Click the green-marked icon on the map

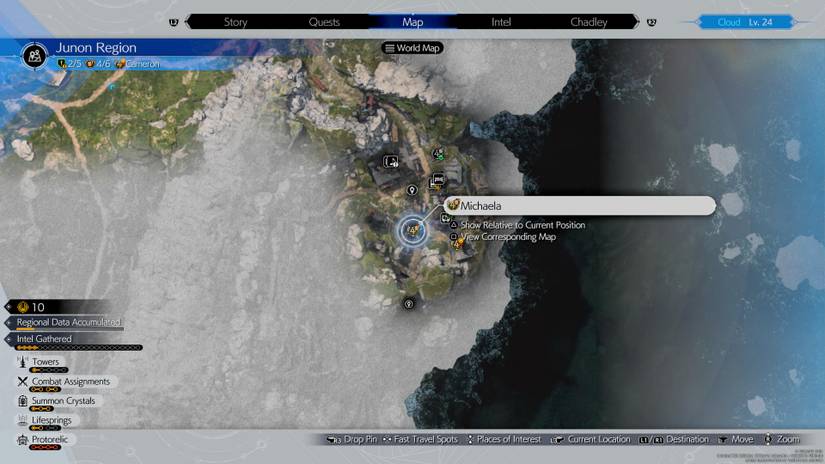438,153
